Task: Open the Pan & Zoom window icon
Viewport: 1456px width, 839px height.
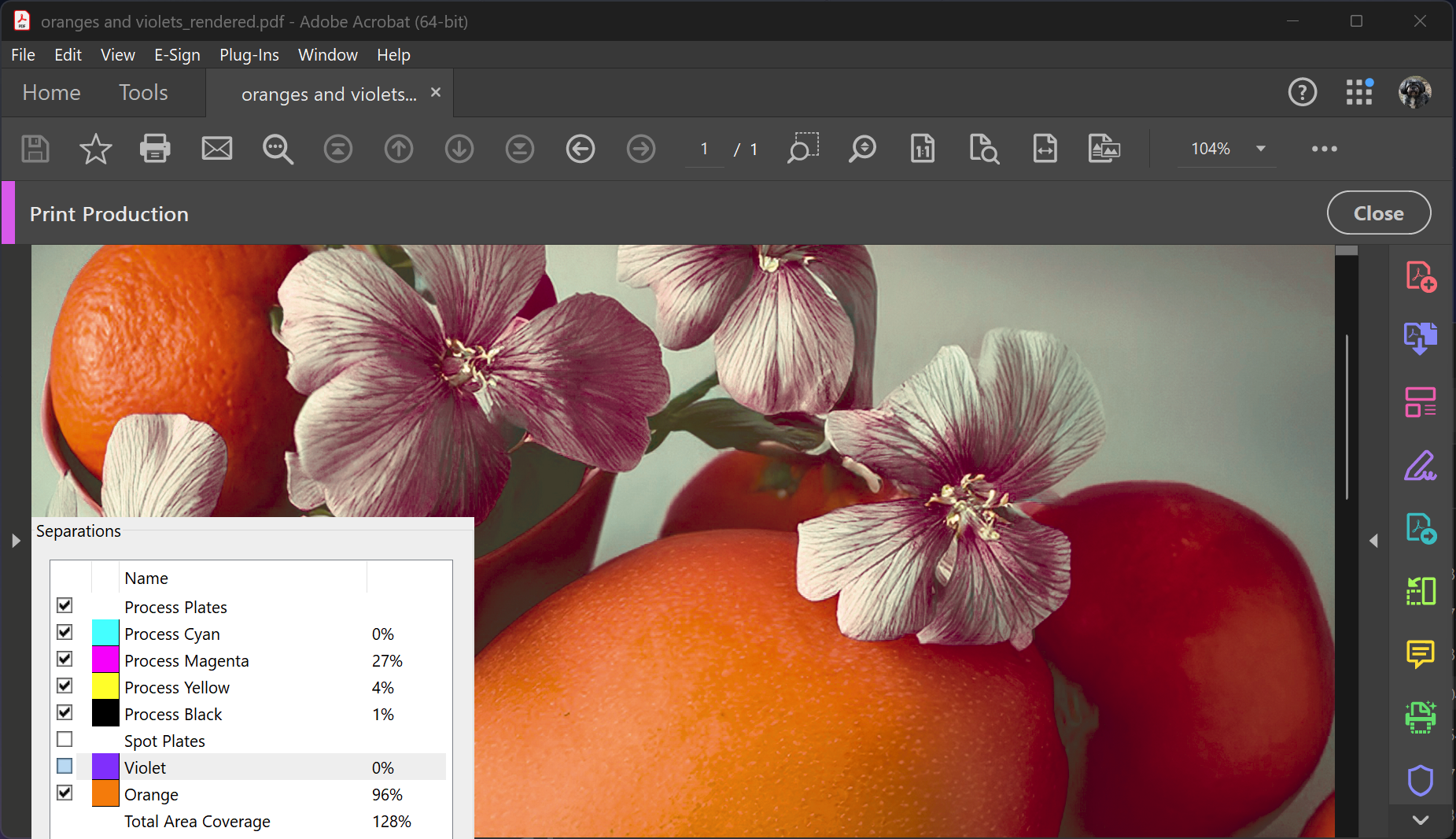Action: tap(1104, 149)
